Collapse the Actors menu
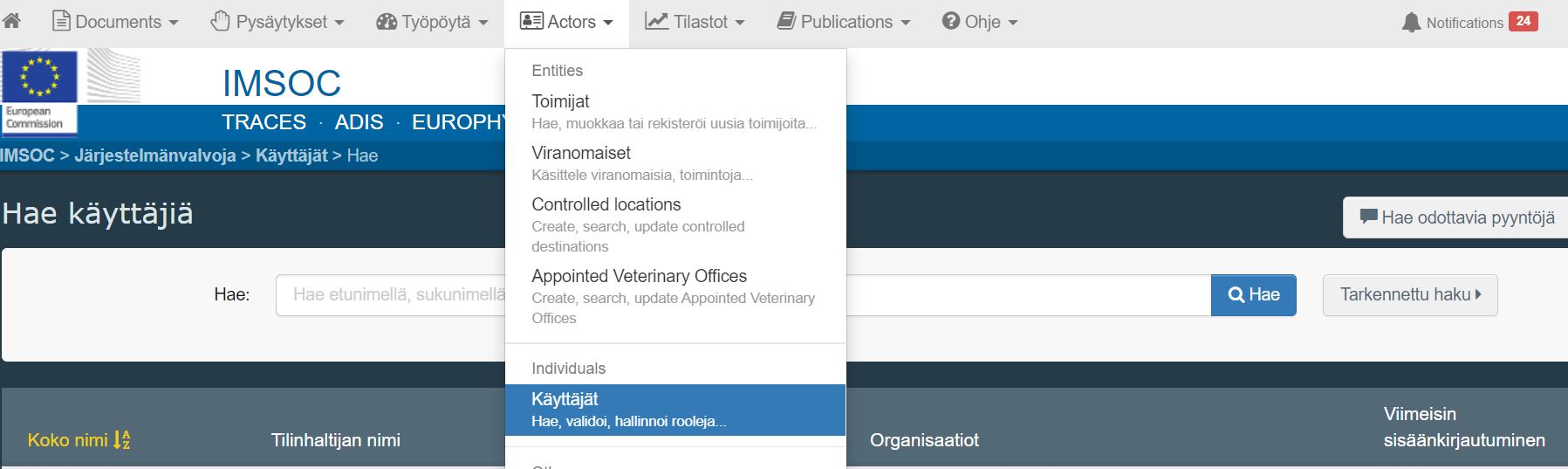 566,22
